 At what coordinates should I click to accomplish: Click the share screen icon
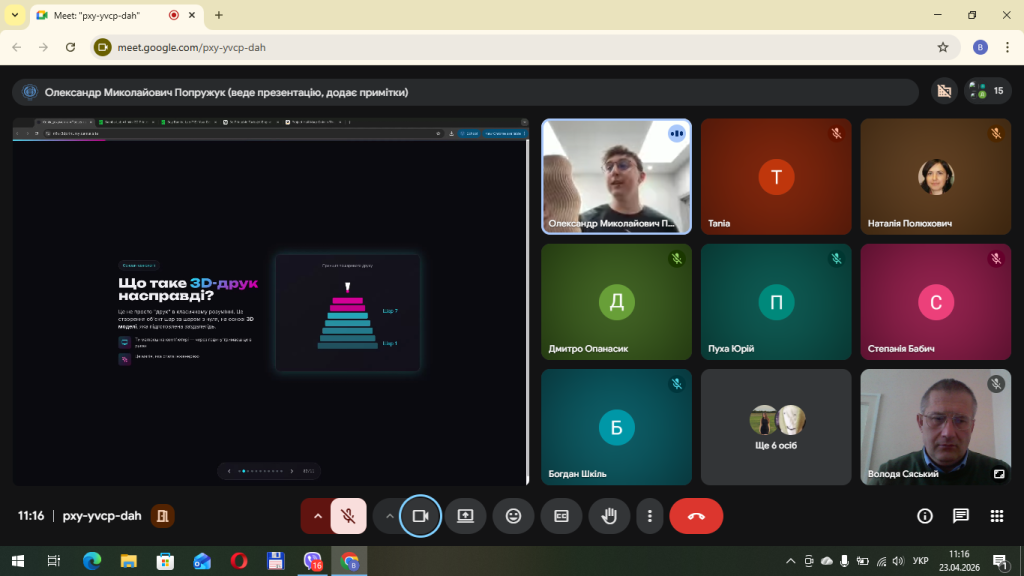coord(465,516)
